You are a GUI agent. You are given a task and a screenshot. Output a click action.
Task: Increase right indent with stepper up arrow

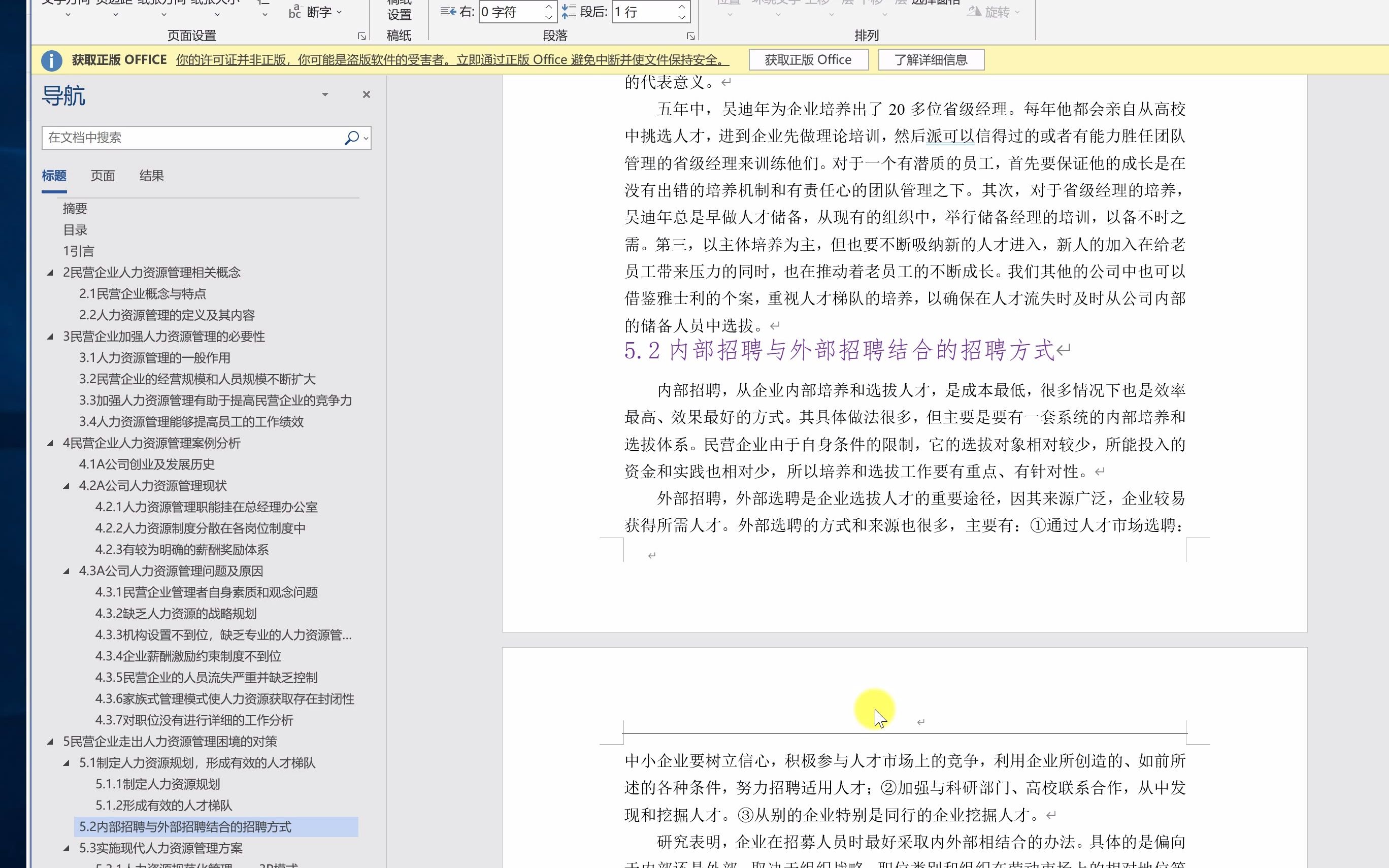(x=549, y=7)
